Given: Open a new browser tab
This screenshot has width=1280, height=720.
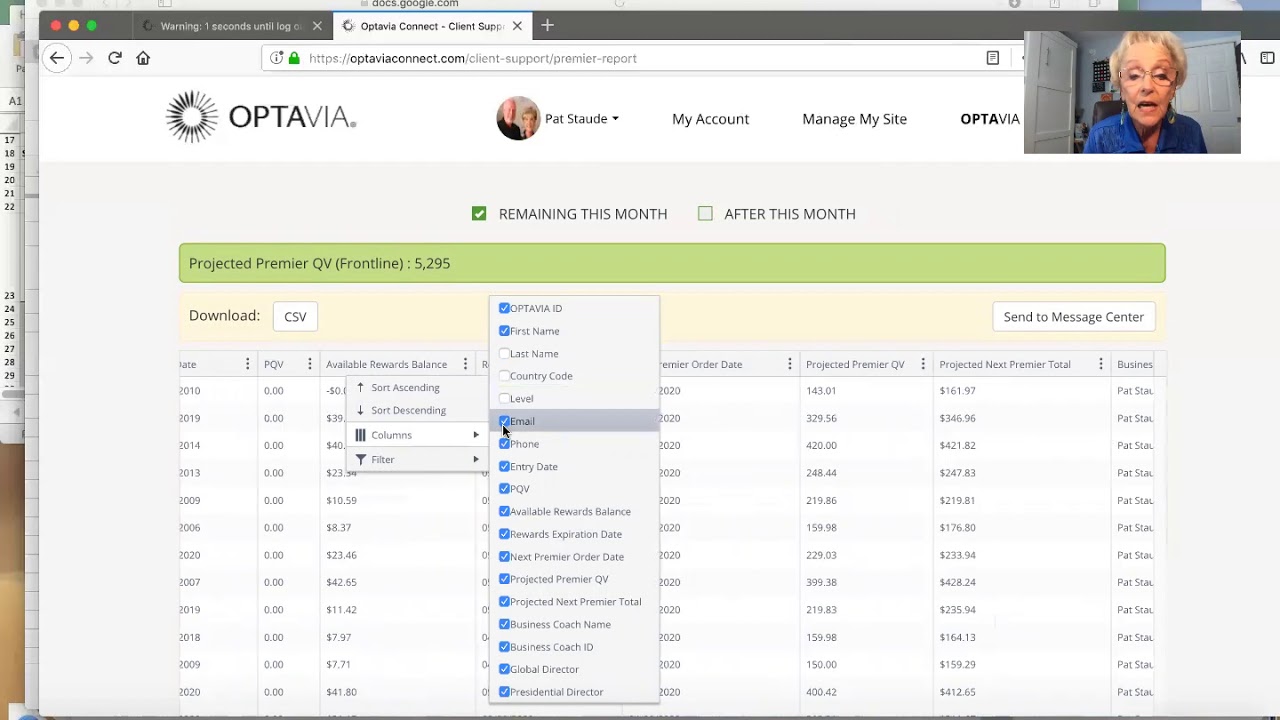Looking at the screenshot, I should [x=547, y=25].
